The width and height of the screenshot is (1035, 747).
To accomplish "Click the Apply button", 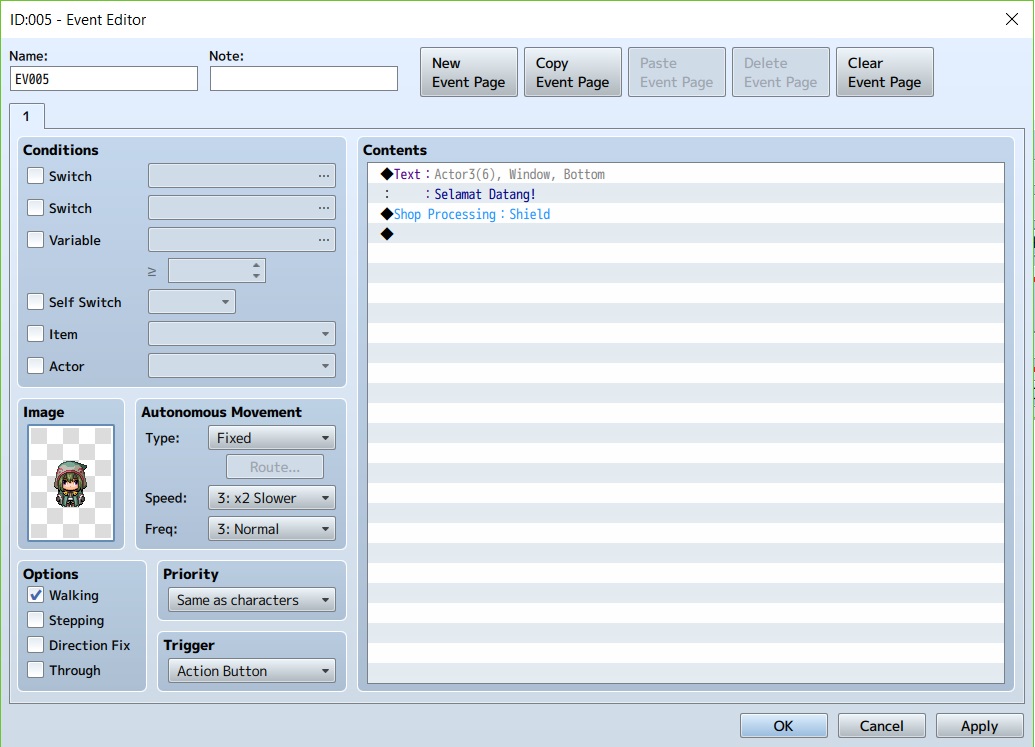I will tap(980, 726).
